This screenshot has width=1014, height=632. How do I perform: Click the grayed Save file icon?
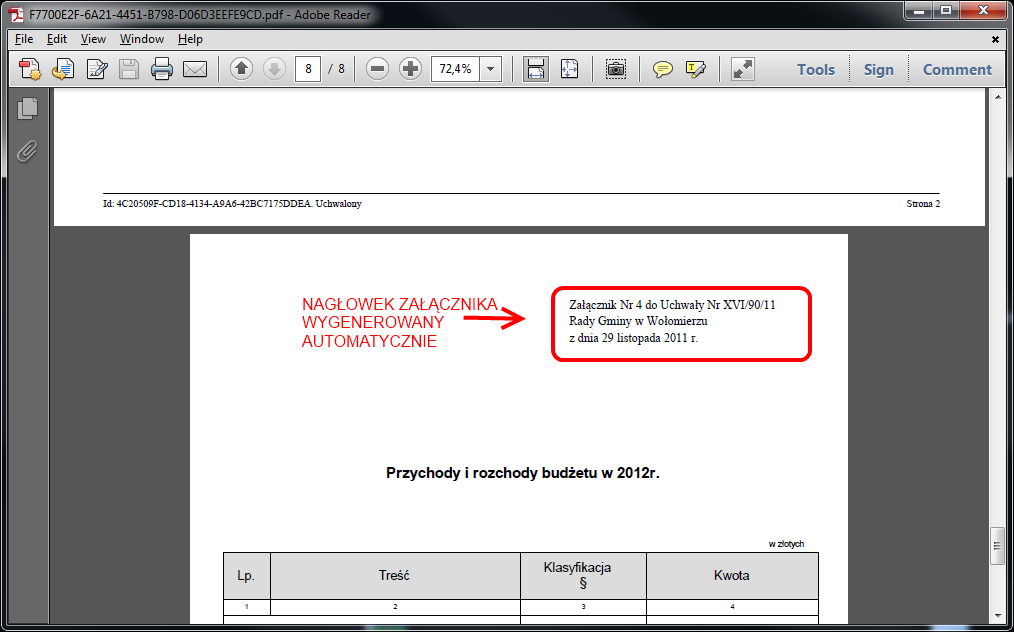click(x=129, y=69)
